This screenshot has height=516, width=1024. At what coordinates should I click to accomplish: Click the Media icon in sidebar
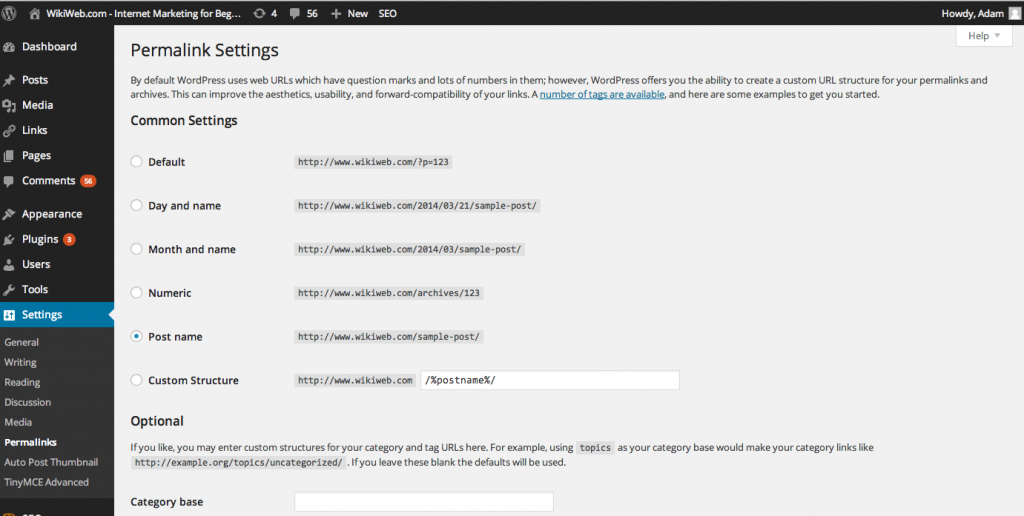click(x=9, y=105)
